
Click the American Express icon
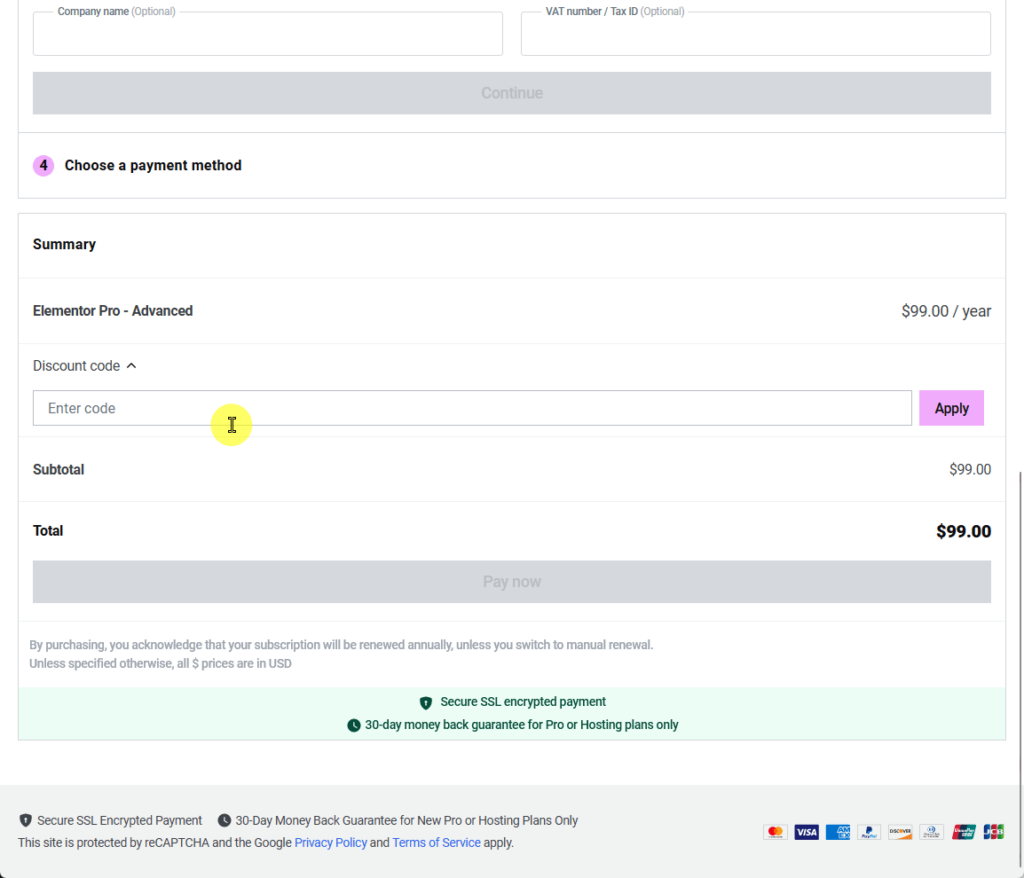838,832
